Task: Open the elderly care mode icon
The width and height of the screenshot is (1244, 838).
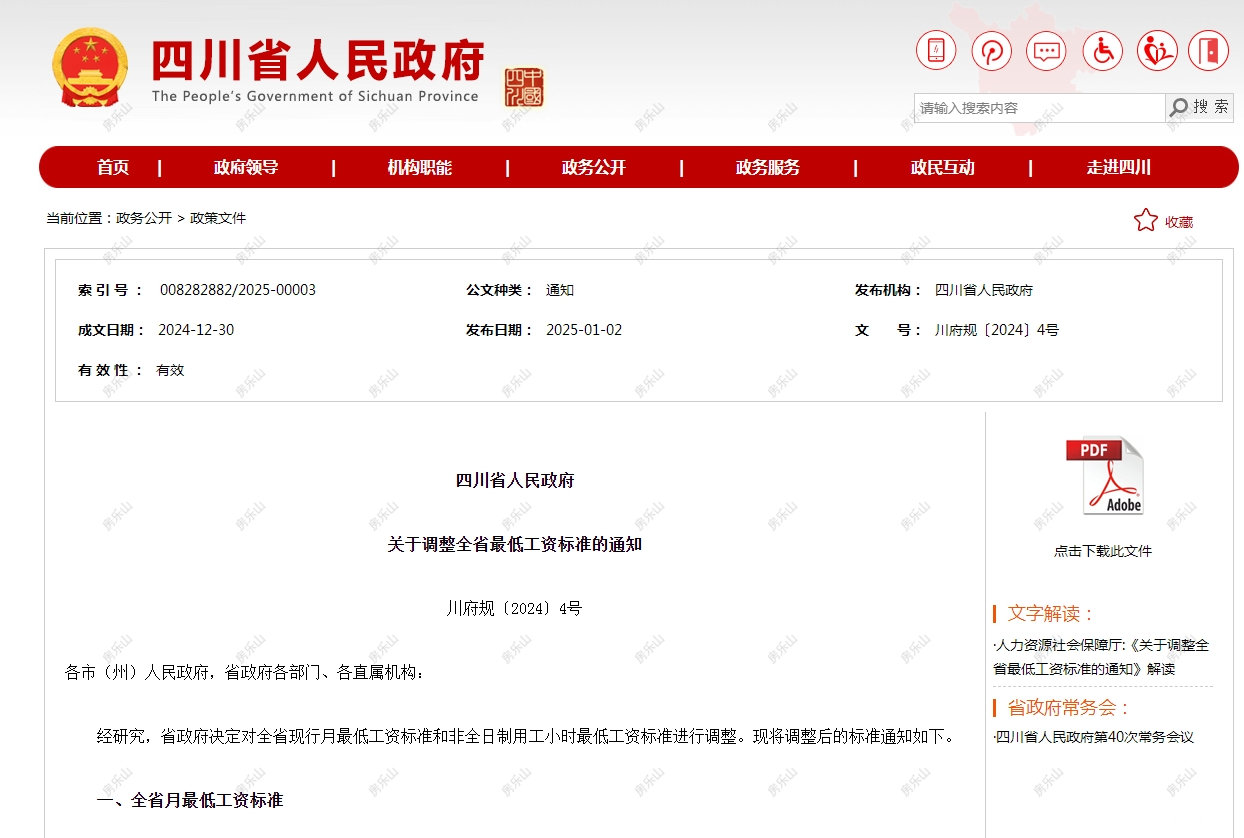Action: point(1156,50)
